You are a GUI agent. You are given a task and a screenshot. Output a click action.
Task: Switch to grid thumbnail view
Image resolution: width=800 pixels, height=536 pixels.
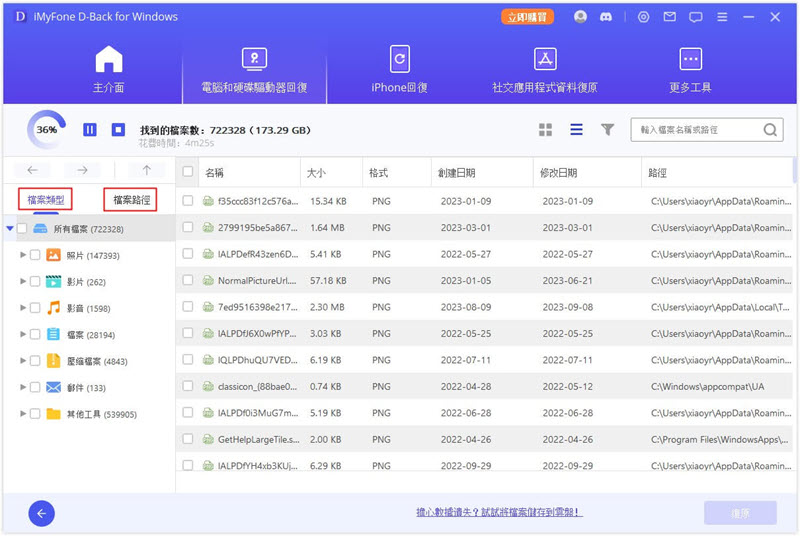tap(545, 130)
